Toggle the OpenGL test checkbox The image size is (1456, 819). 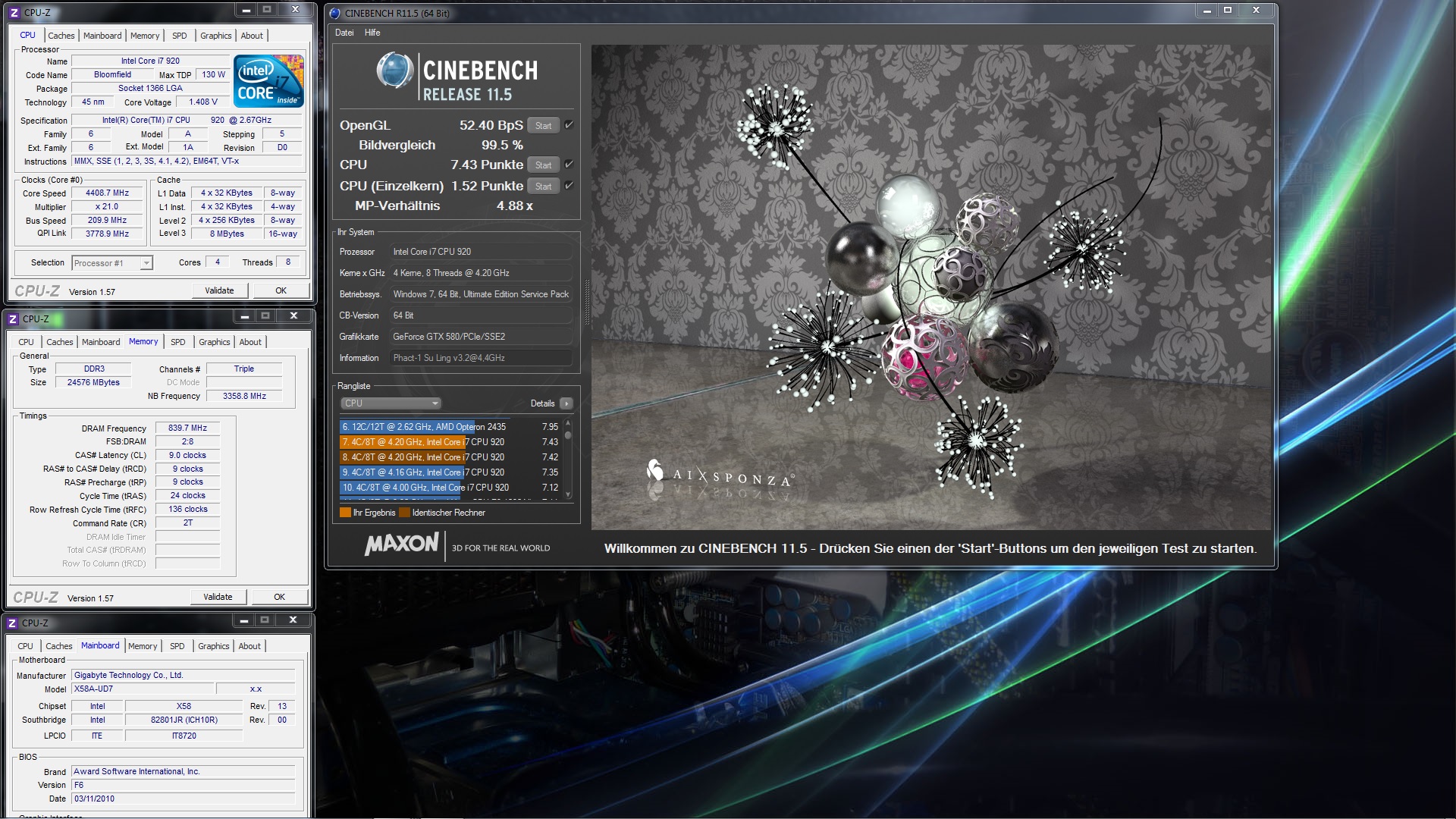(569, 125)
